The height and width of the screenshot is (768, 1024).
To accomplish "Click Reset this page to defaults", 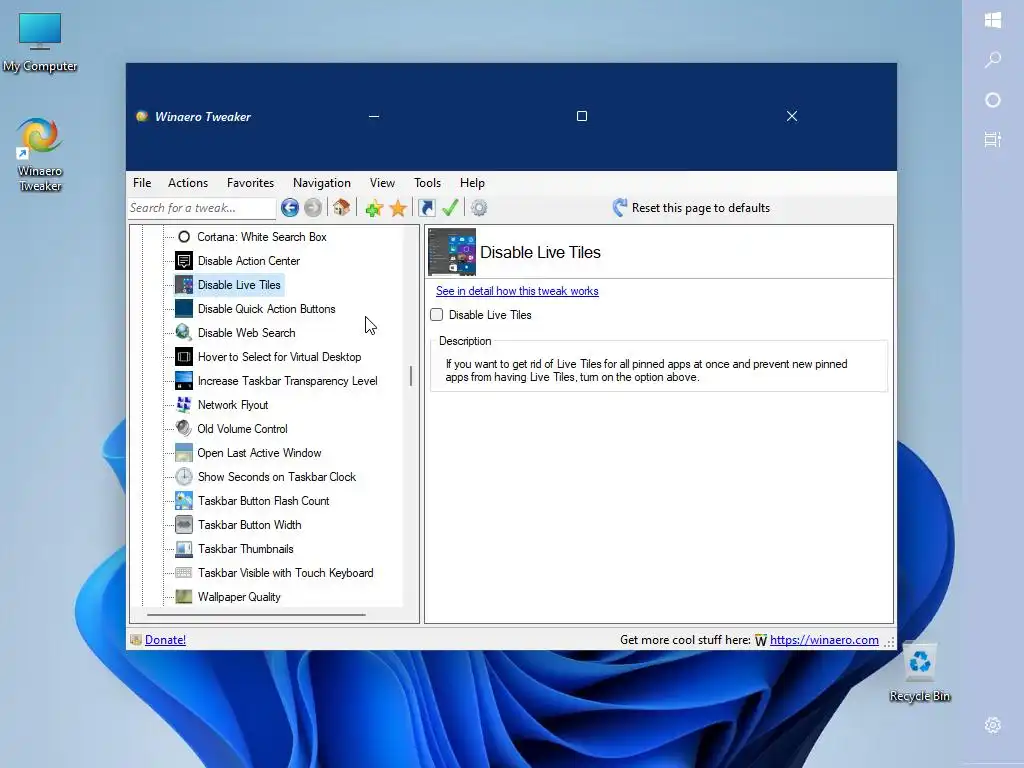I will tap(692, 208).
